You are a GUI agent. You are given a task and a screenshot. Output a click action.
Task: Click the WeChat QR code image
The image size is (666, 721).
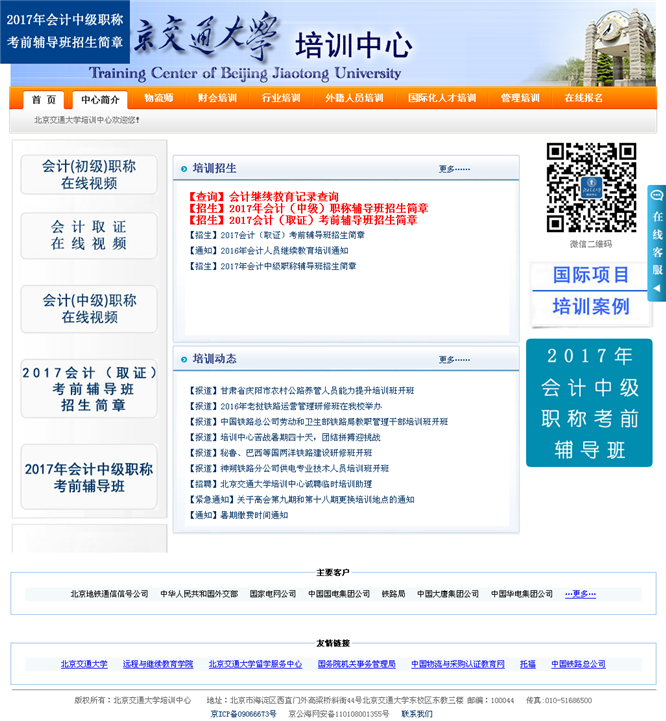point(591,188)
